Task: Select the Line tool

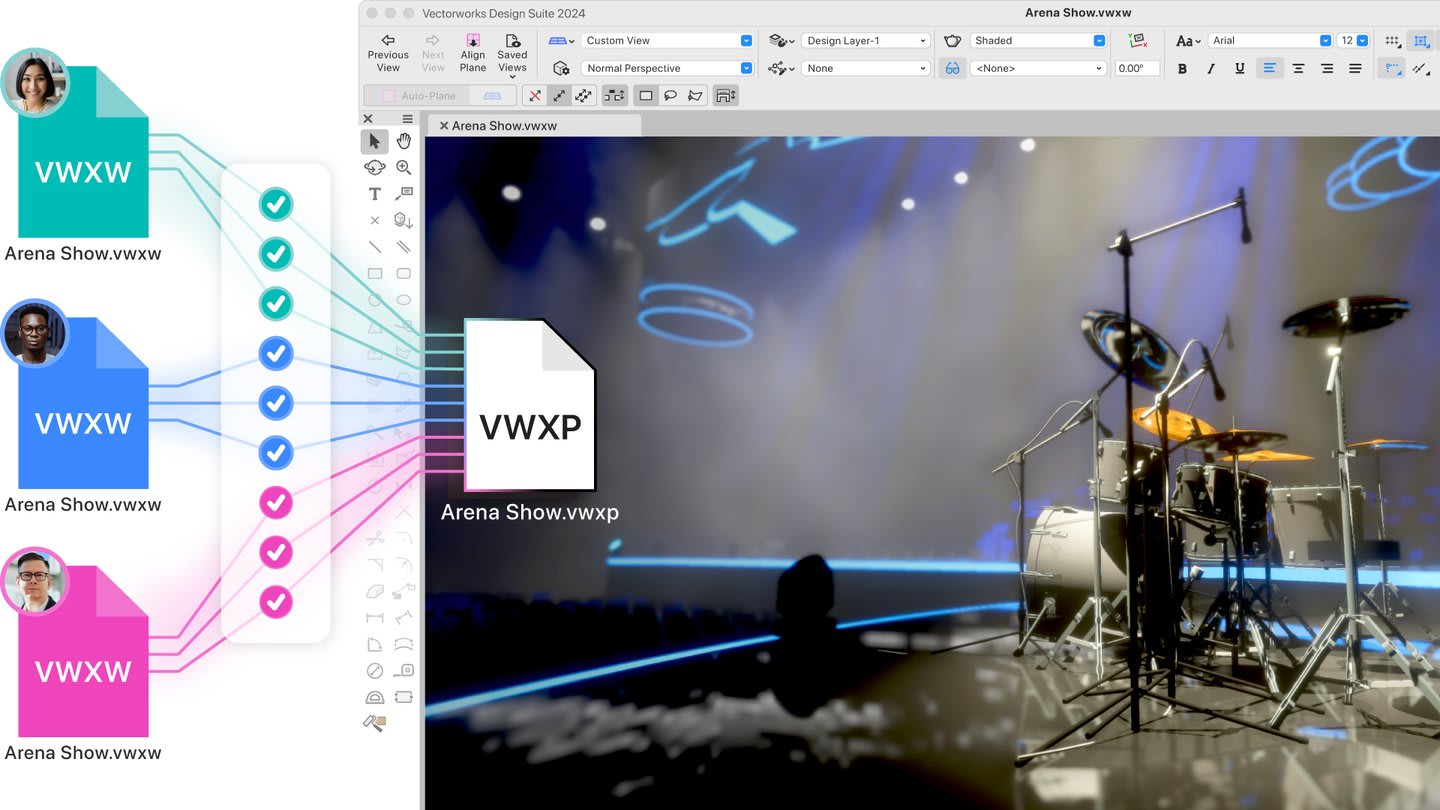Action: (375, 247)
